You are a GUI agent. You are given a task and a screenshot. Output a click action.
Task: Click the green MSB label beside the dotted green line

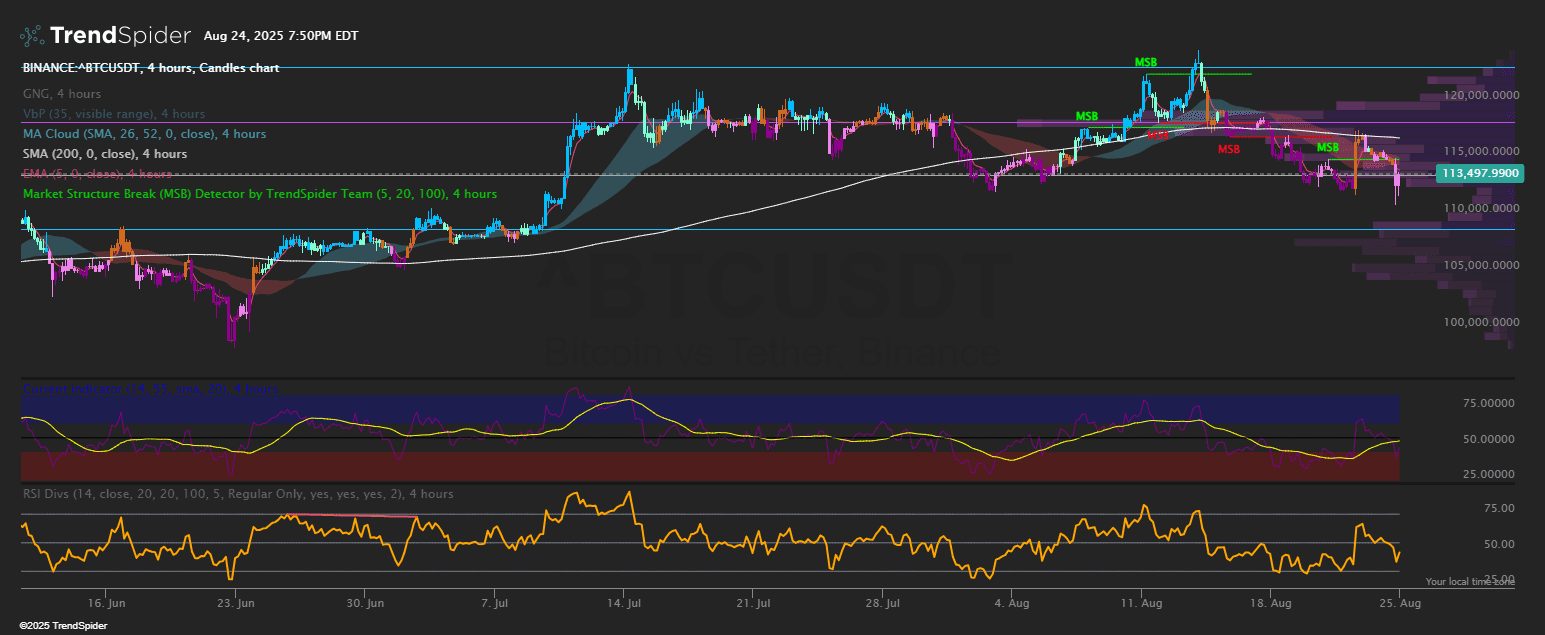[x=1146, y=62]
